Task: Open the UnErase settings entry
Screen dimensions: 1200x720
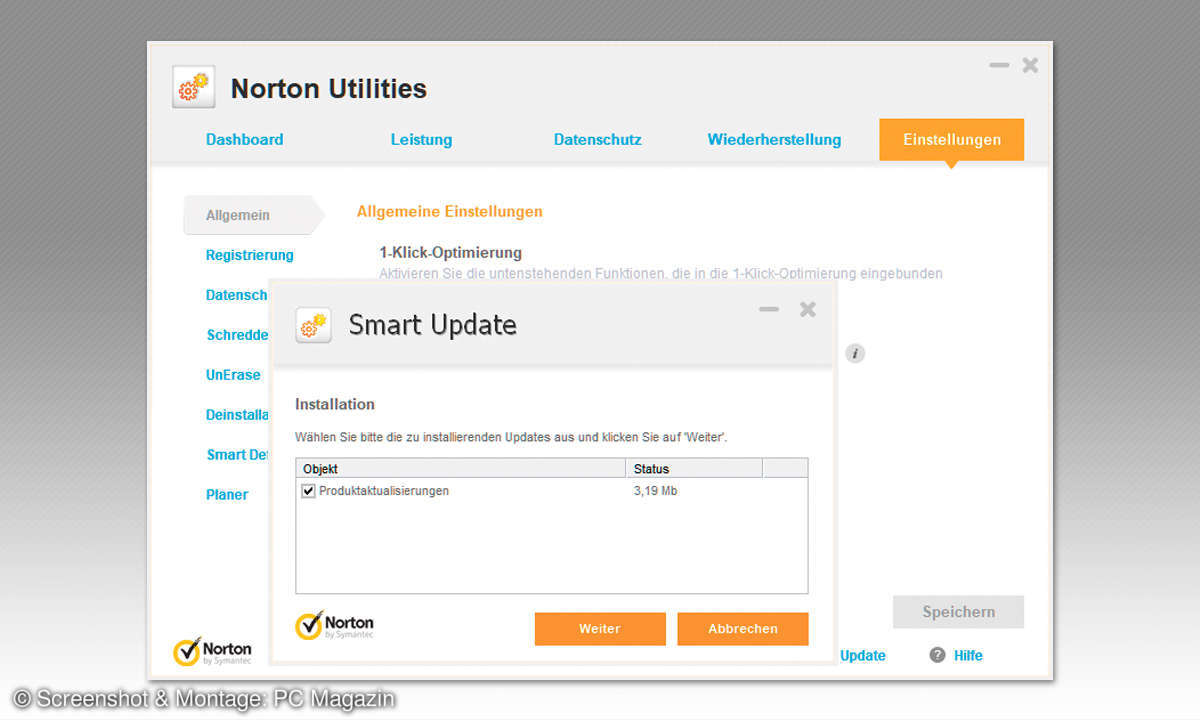Action: coord(233,375)
